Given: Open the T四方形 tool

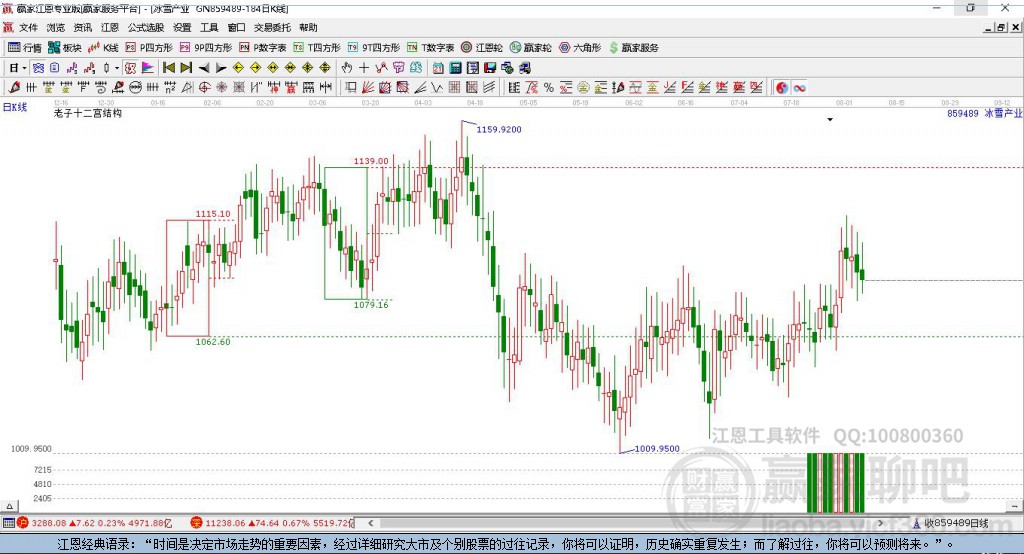Looking at the screenshot, I should (x=317, y=48).
